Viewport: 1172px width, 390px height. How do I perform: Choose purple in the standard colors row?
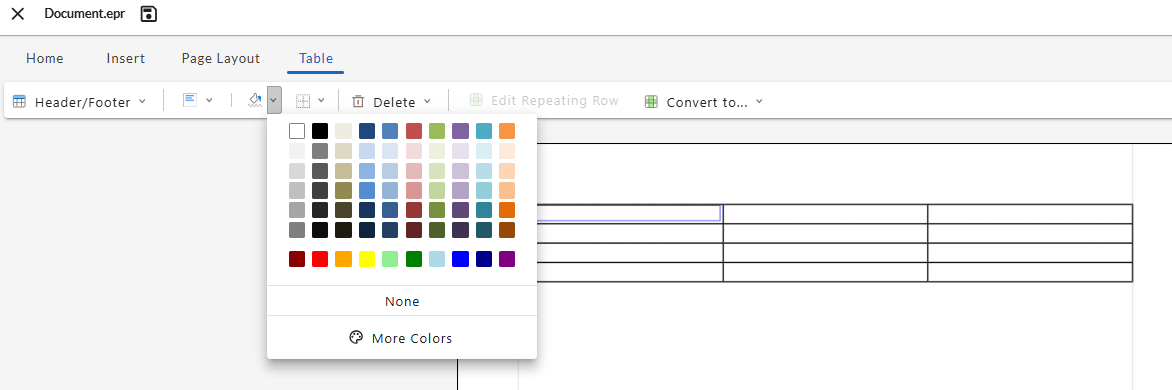pyautogui.click(x=507, y=259)
